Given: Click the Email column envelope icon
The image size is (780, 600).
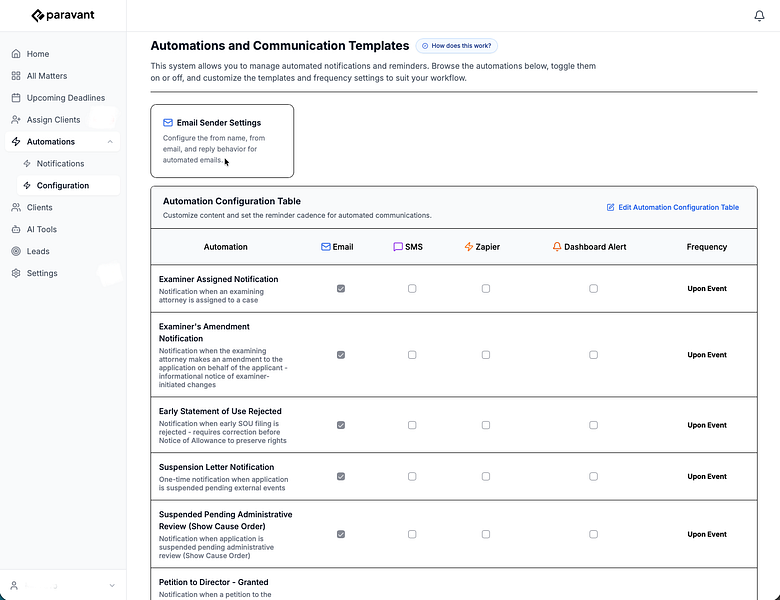Looking at the screenshot, I should [325, 247].
